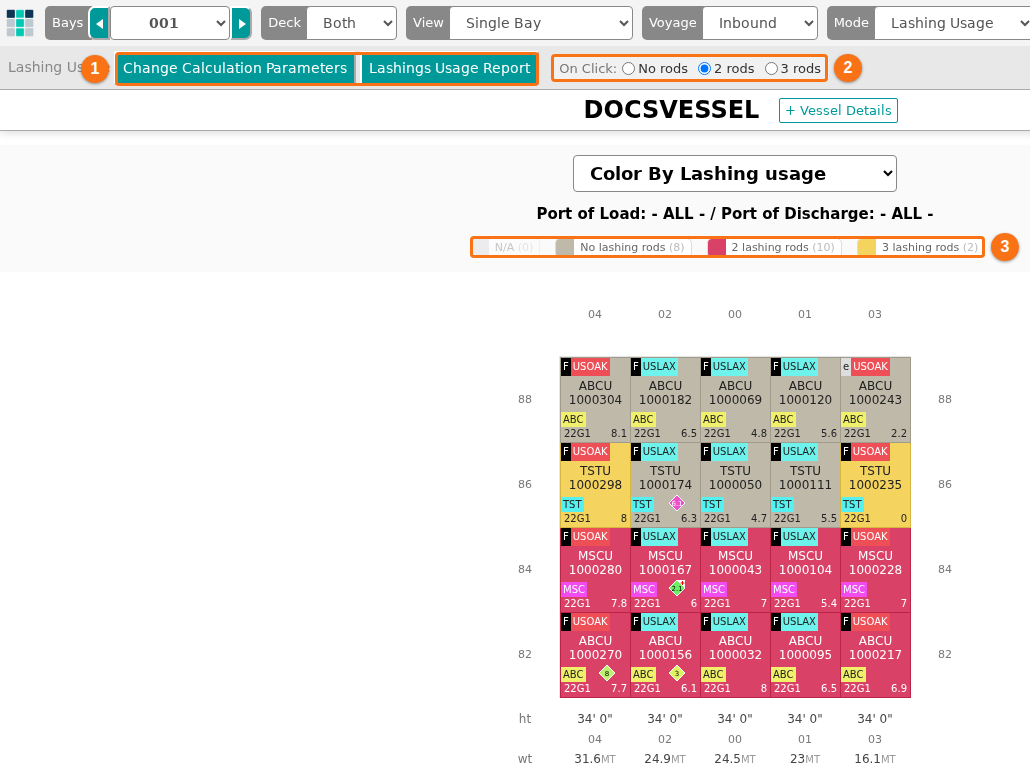Click the N/A legend swatch
Screen dimensions: 1030x780
click(481, 247)
